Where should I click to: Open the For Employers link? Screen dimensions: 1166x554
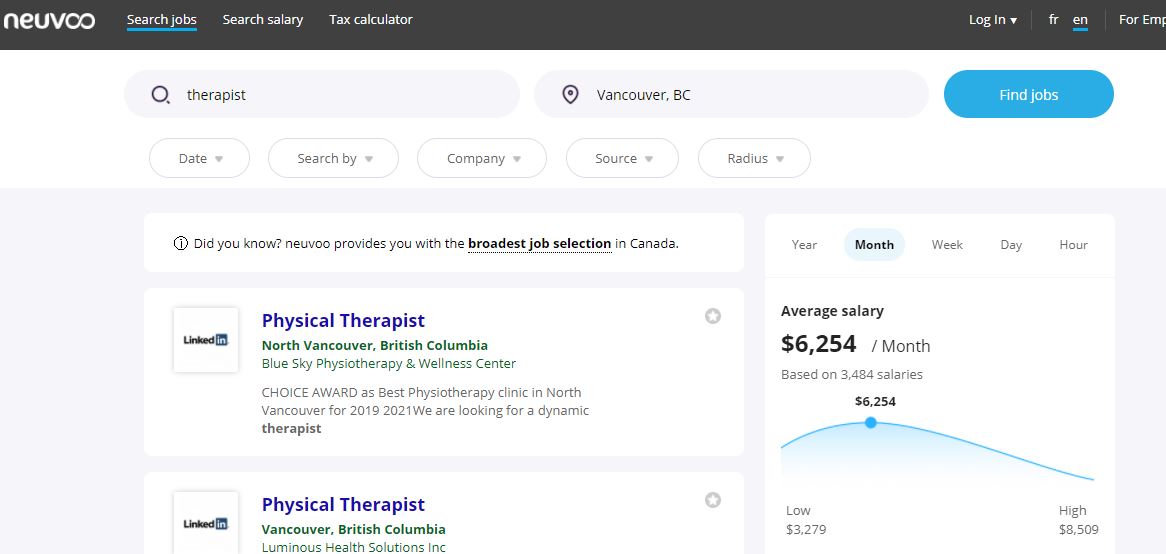tap(1141, 20)
